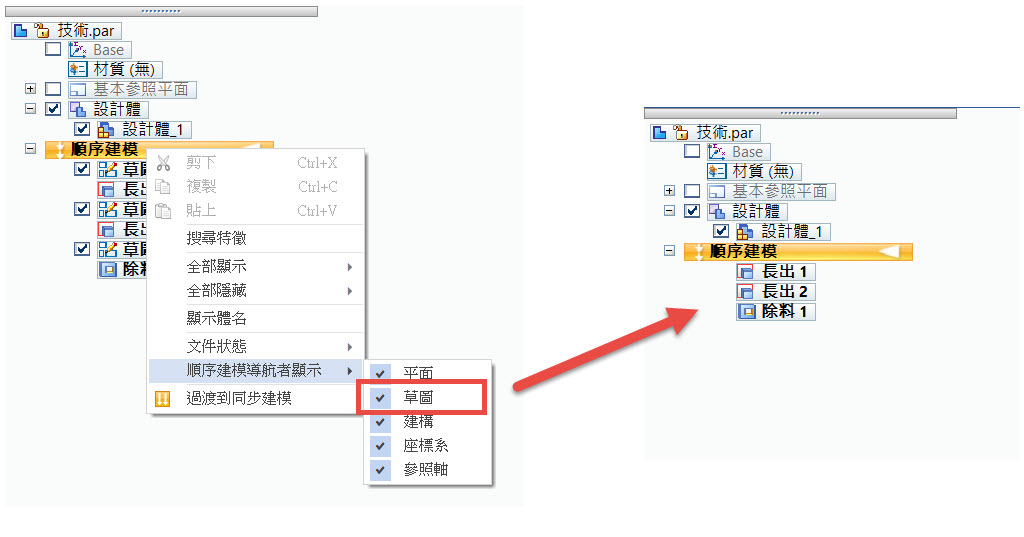Toggle 基本參照平面 checkbox in left tree
Image resolution: width=1024 pixels, height=537 pixels.
tap(53, 89)
